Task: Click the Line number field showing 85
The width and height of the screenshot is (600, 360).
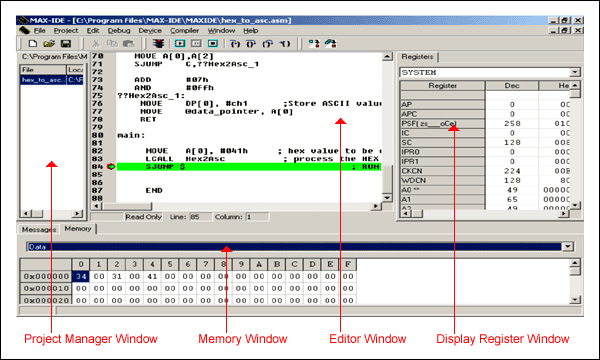Action: (x=201, y=217)
